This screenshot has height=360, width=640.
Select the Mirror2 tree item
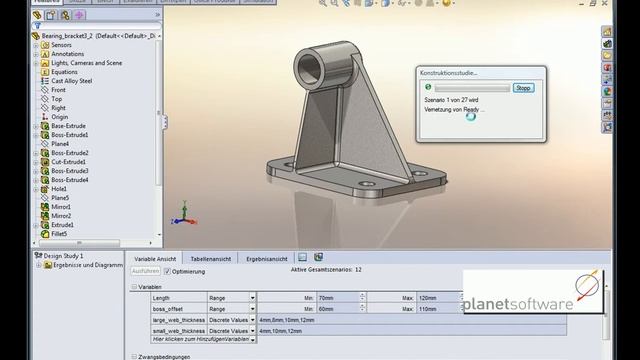[61, 216]
